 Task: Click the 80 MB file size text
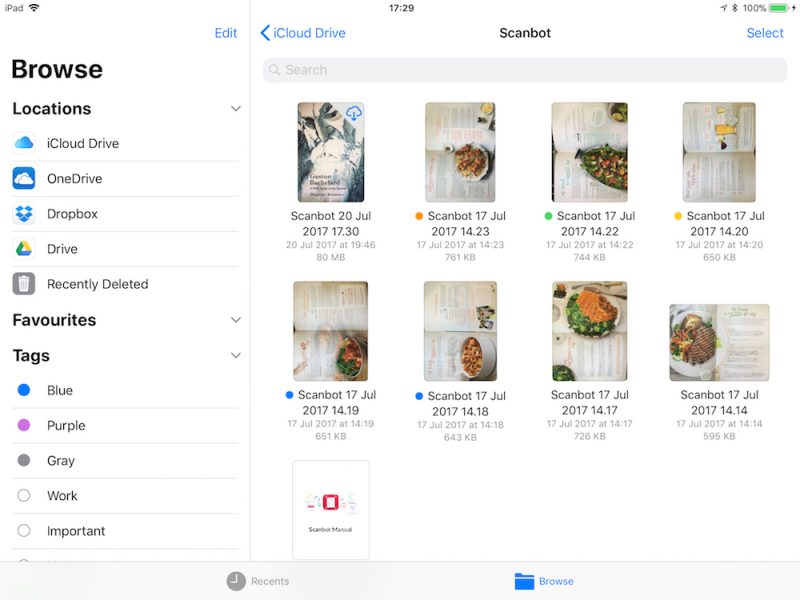(331, 258)
